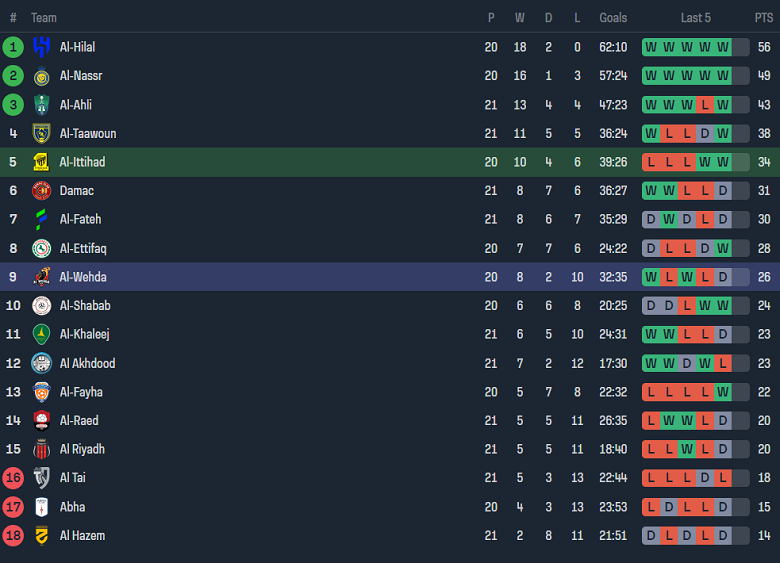Open the Al-Khaleej team name link
Image resolution: width=780 pixels, height=563 pixels.
pyautogui.click(x=85, y=334)
